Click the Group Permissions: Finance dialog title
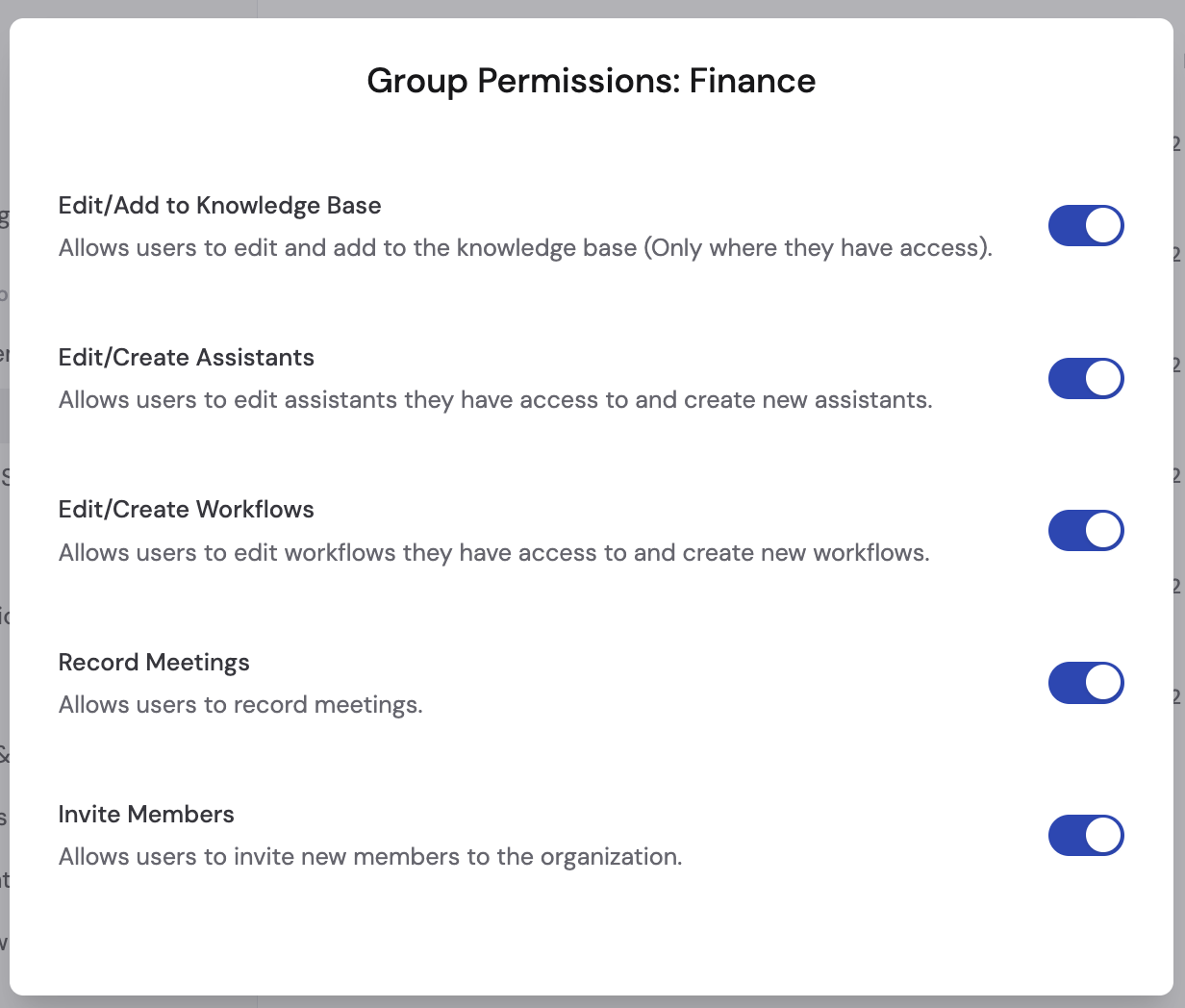This screenshot has height=1008, width=1185. (590, 81)
